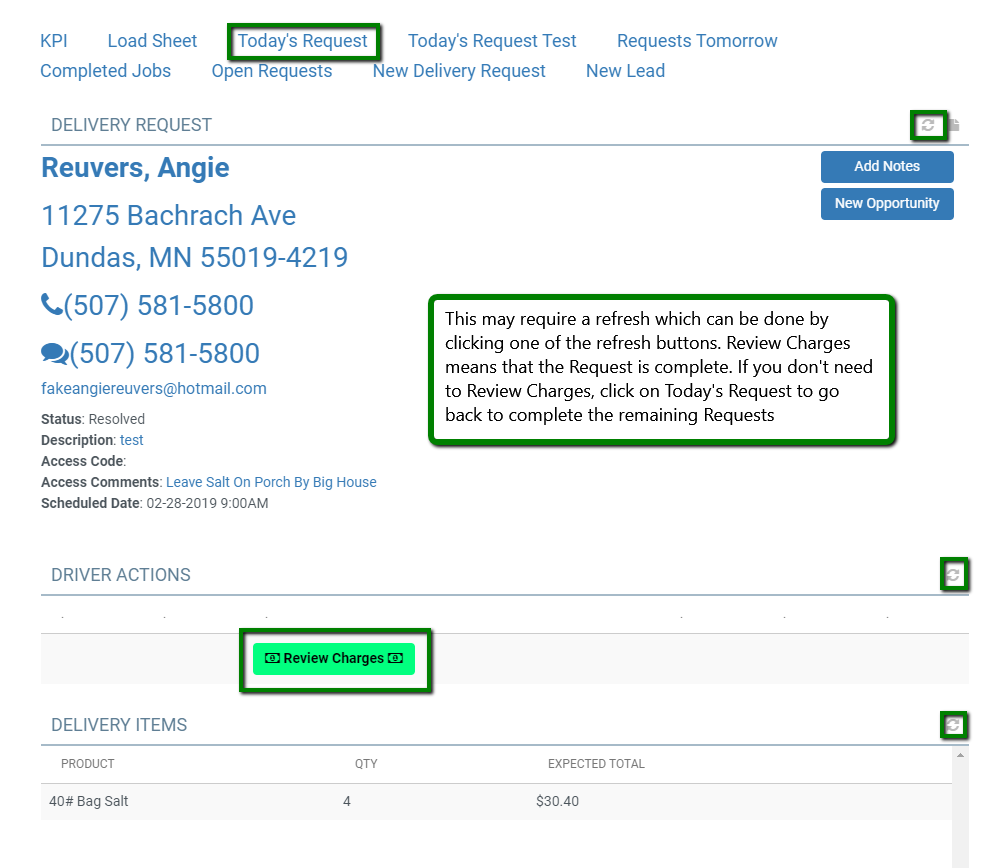Click the QTY column header
The width and height of the screenshot is (1006, 868).
366,764
